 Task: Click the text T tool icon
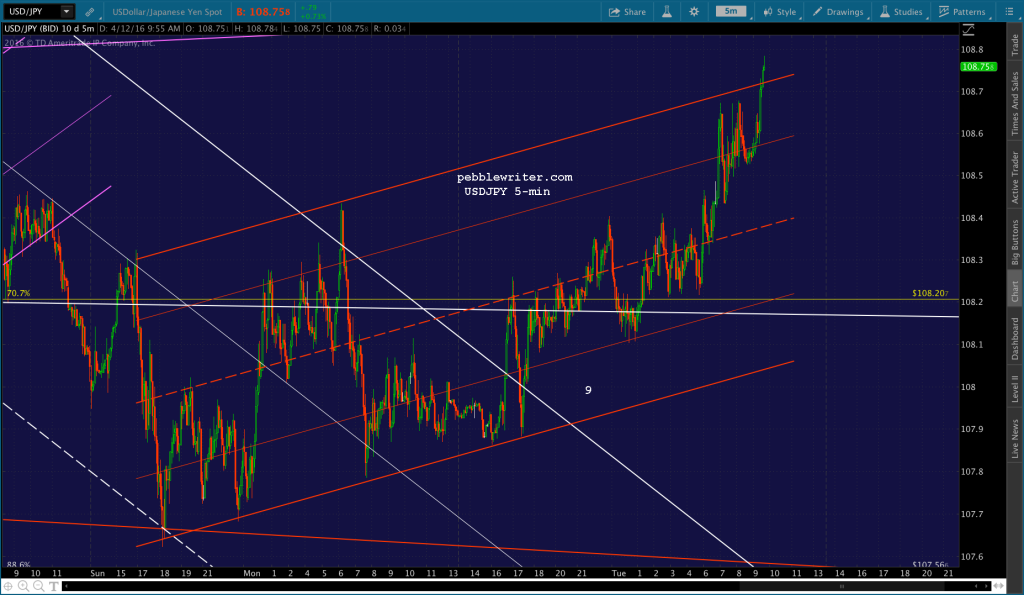pos(54,586)
